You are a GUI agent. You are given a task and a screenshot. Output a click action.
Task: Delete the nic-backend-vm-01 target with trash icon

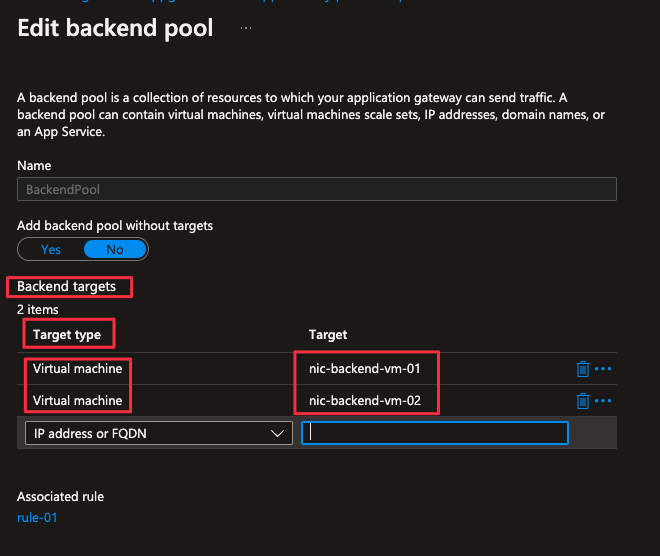tap(583, 369)
